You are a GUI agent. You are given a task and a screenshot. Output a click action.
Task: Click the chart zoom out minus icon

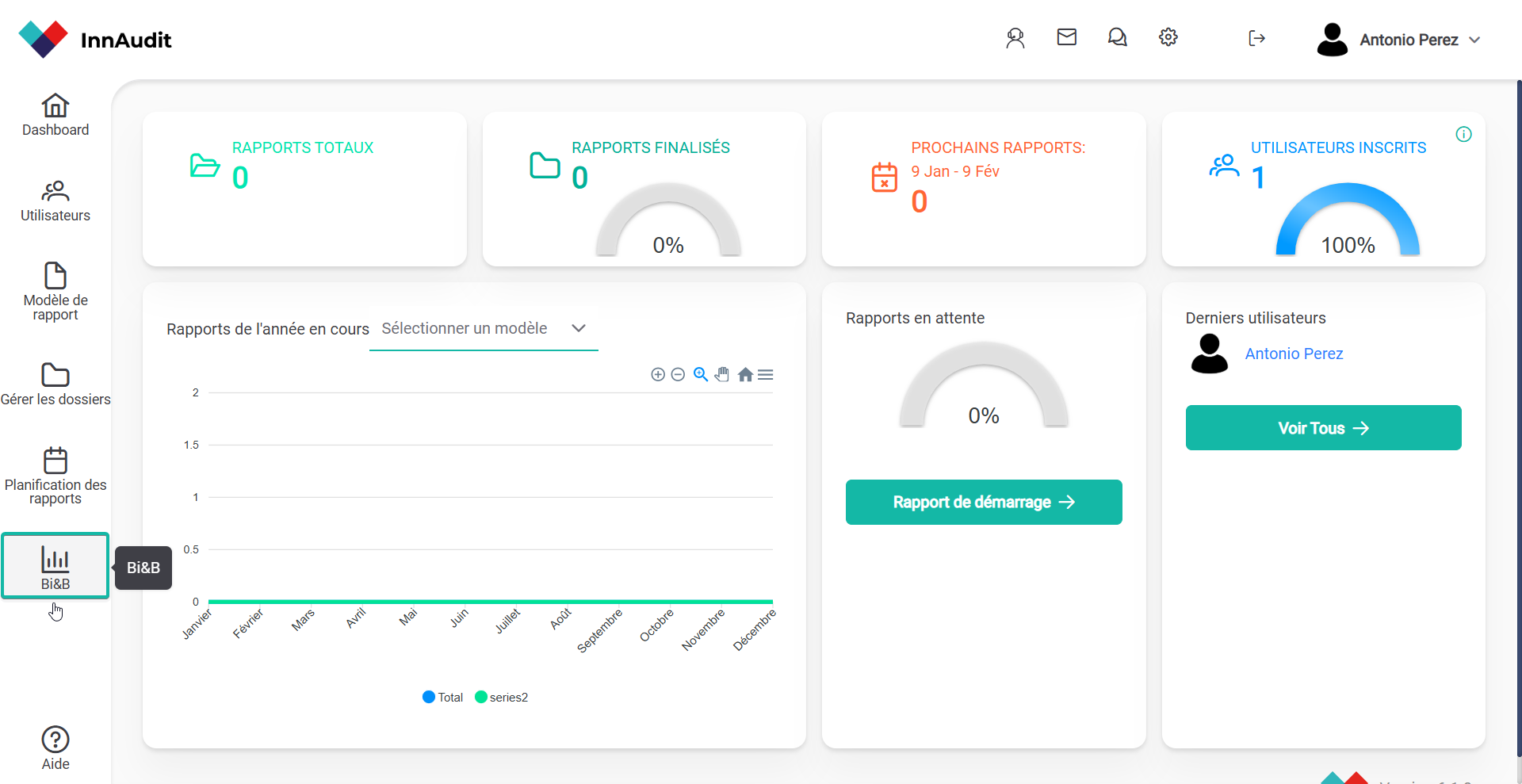pyautogui.click(x=678, y=375)
